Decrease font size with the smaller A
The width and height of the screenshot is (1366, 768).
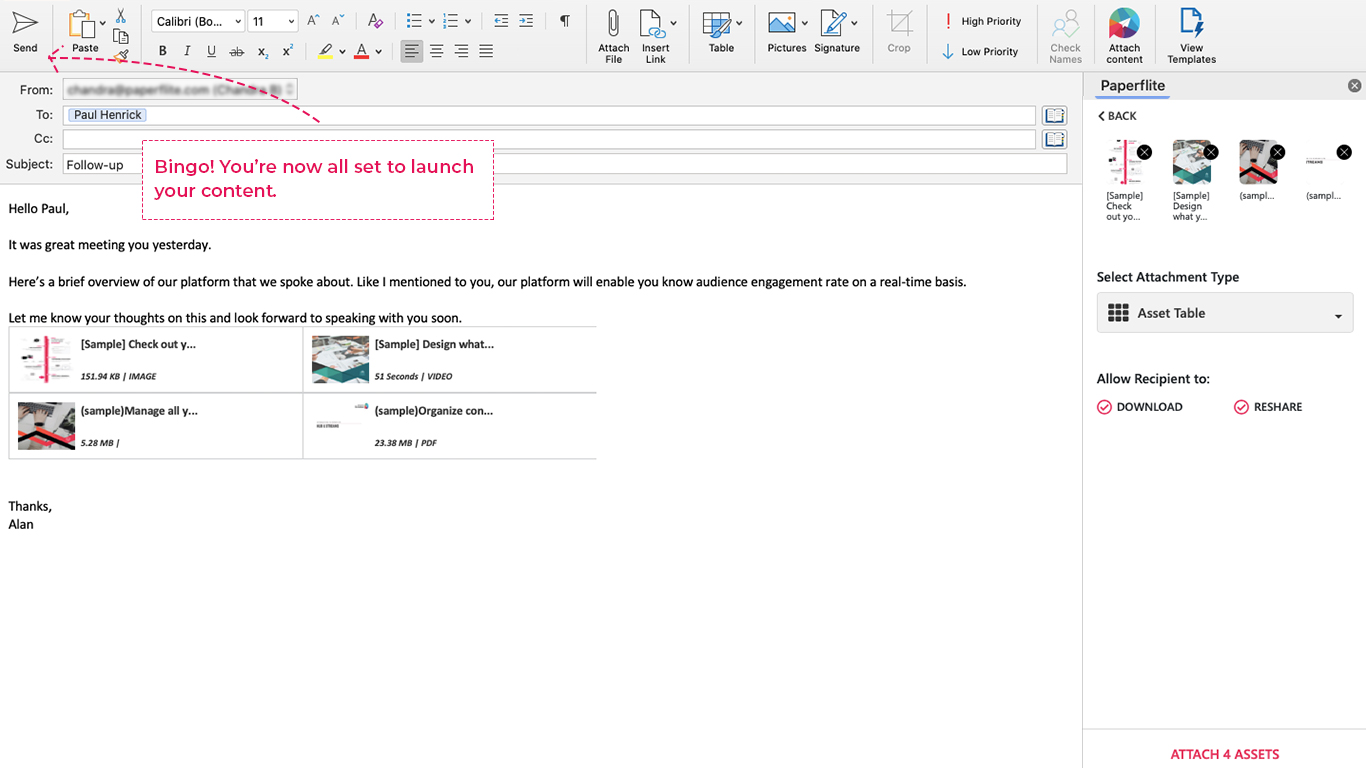click(x=338, y=21)
